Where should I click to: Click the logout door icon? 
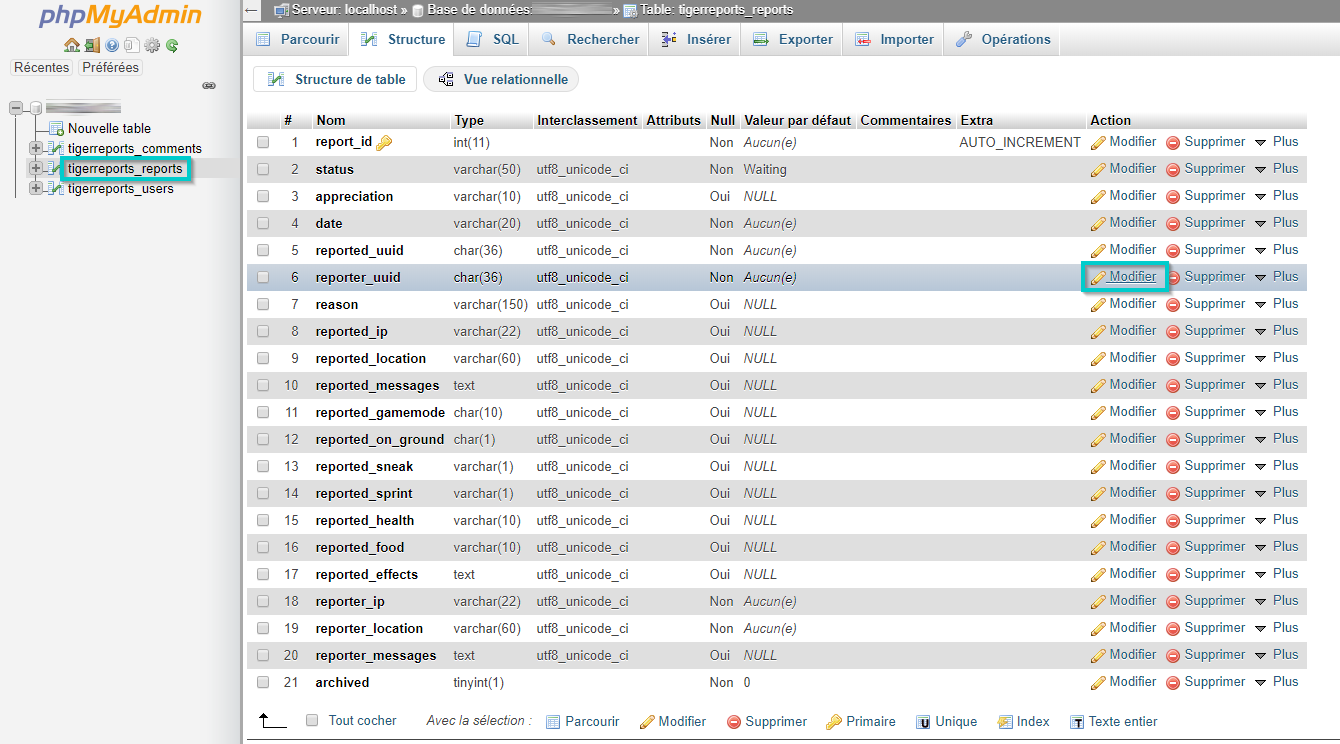tap(92, 45)
